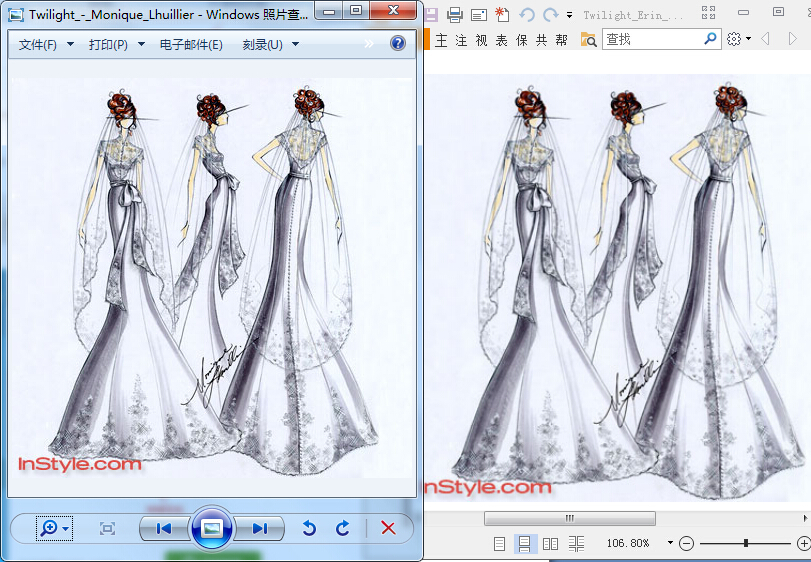
Task: Click the zoom slider handle
Action: pyautogui.click(x=745, y=543)
